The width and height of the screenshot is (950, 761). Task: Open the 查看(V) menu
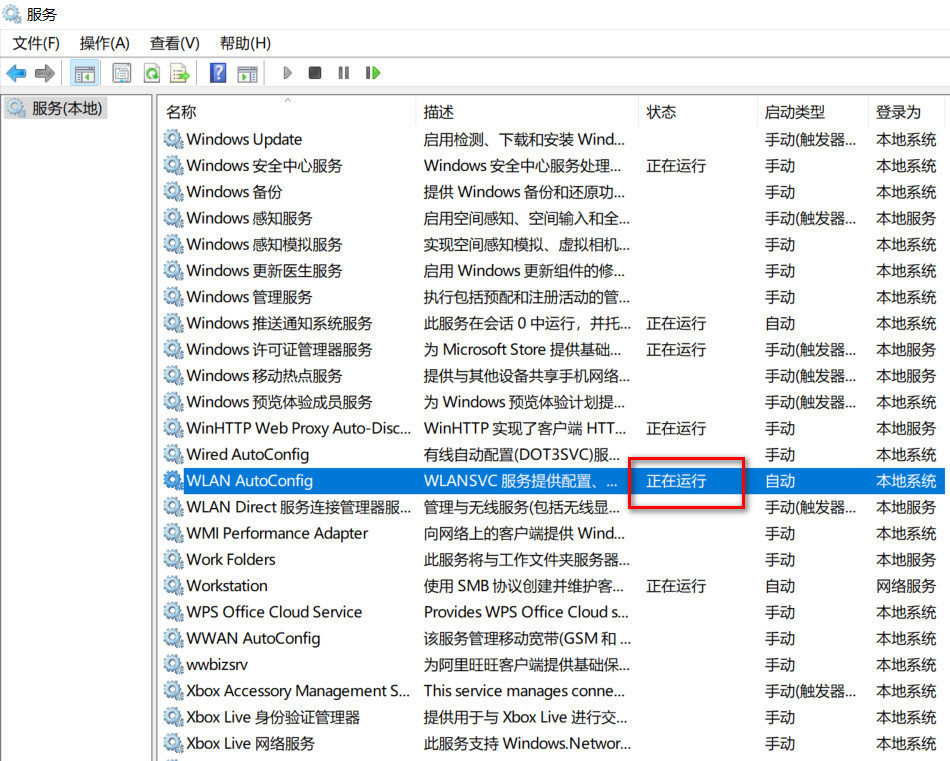click(174, 43)
